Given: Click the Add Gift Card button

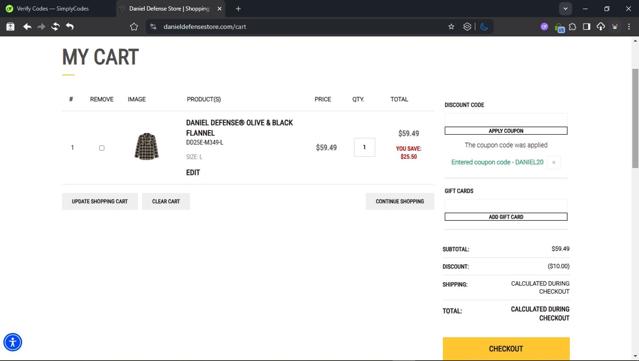Looking at the screenshot, I should pos(506,217).
